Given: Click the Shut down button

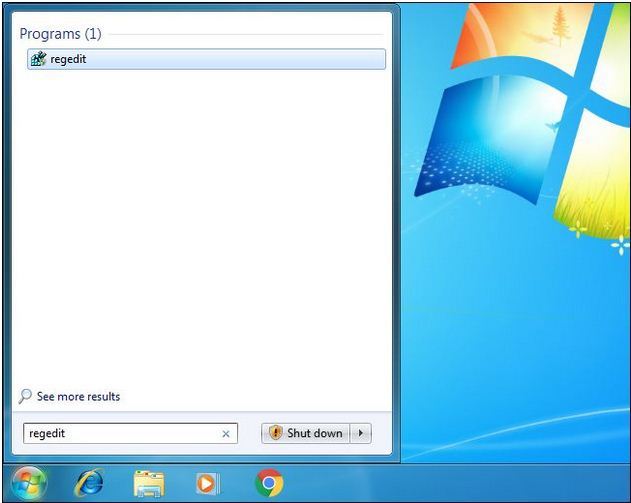Looking at the screenshot, I should [x=306, y=433].
